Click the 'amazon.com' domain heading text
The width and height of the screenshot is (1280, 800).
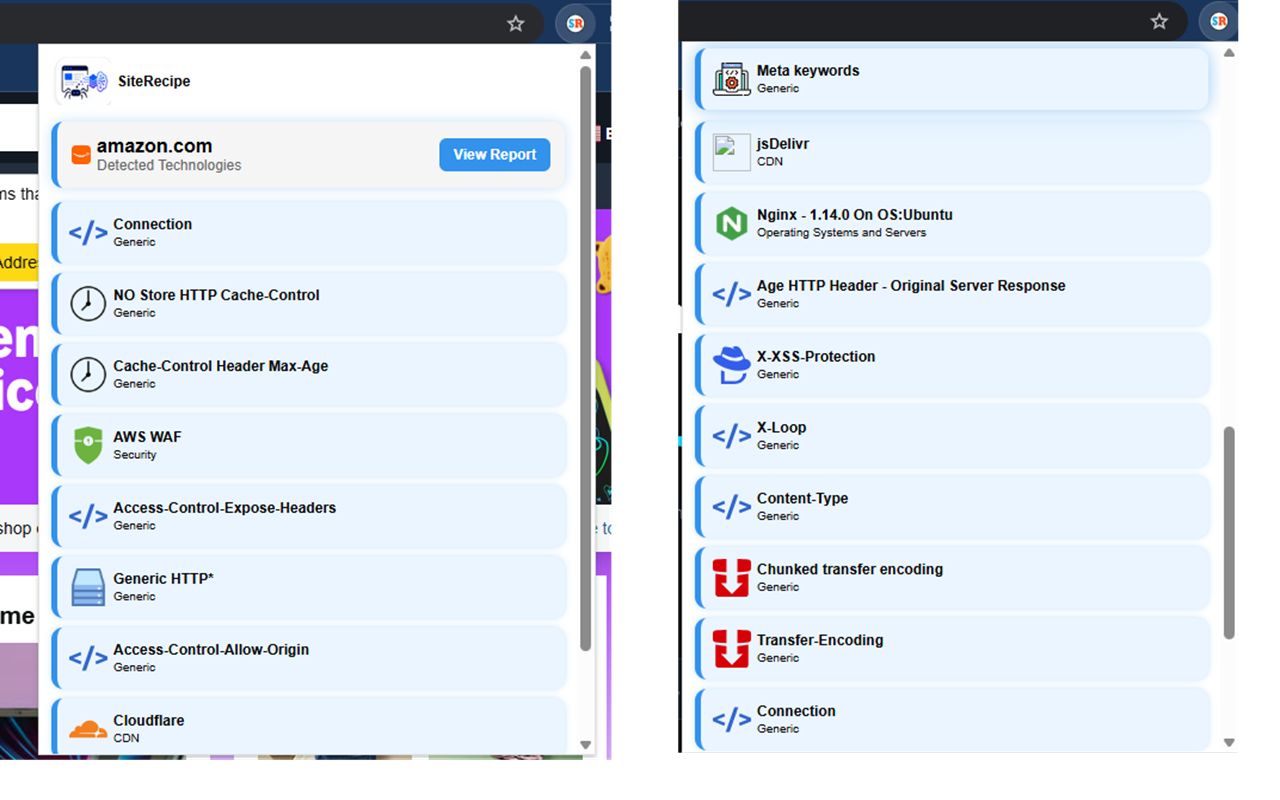[155, 146]
